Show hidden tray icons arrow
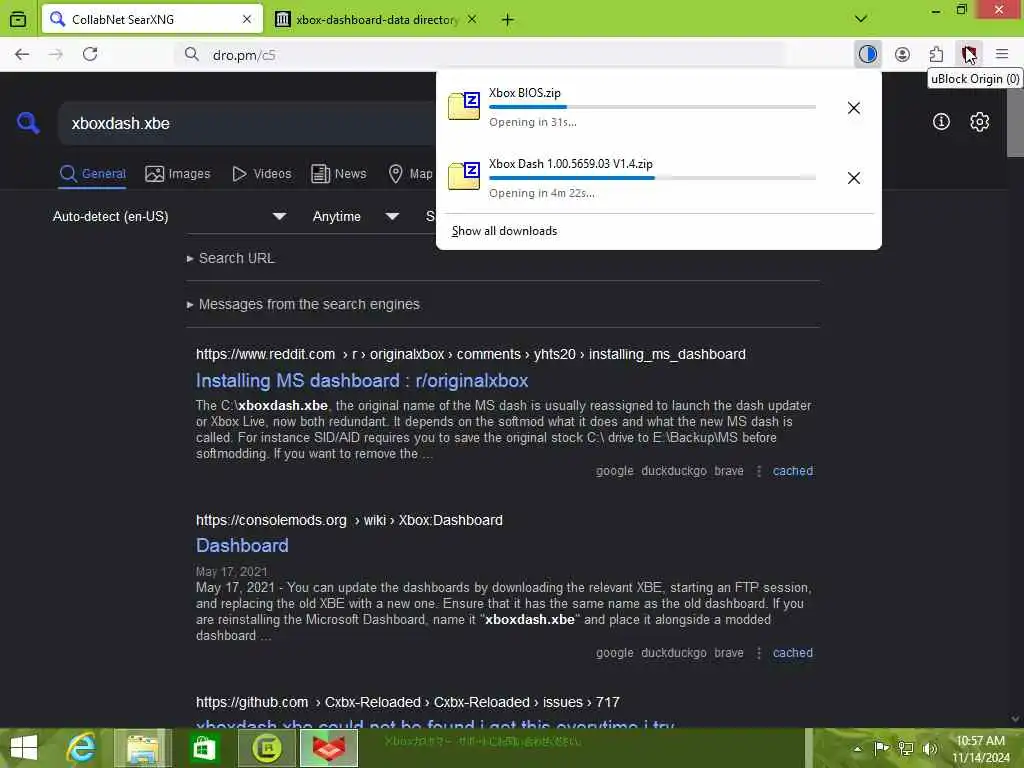Image resolution: width=1024 pixels, height=768 pixels. (857, 748)
